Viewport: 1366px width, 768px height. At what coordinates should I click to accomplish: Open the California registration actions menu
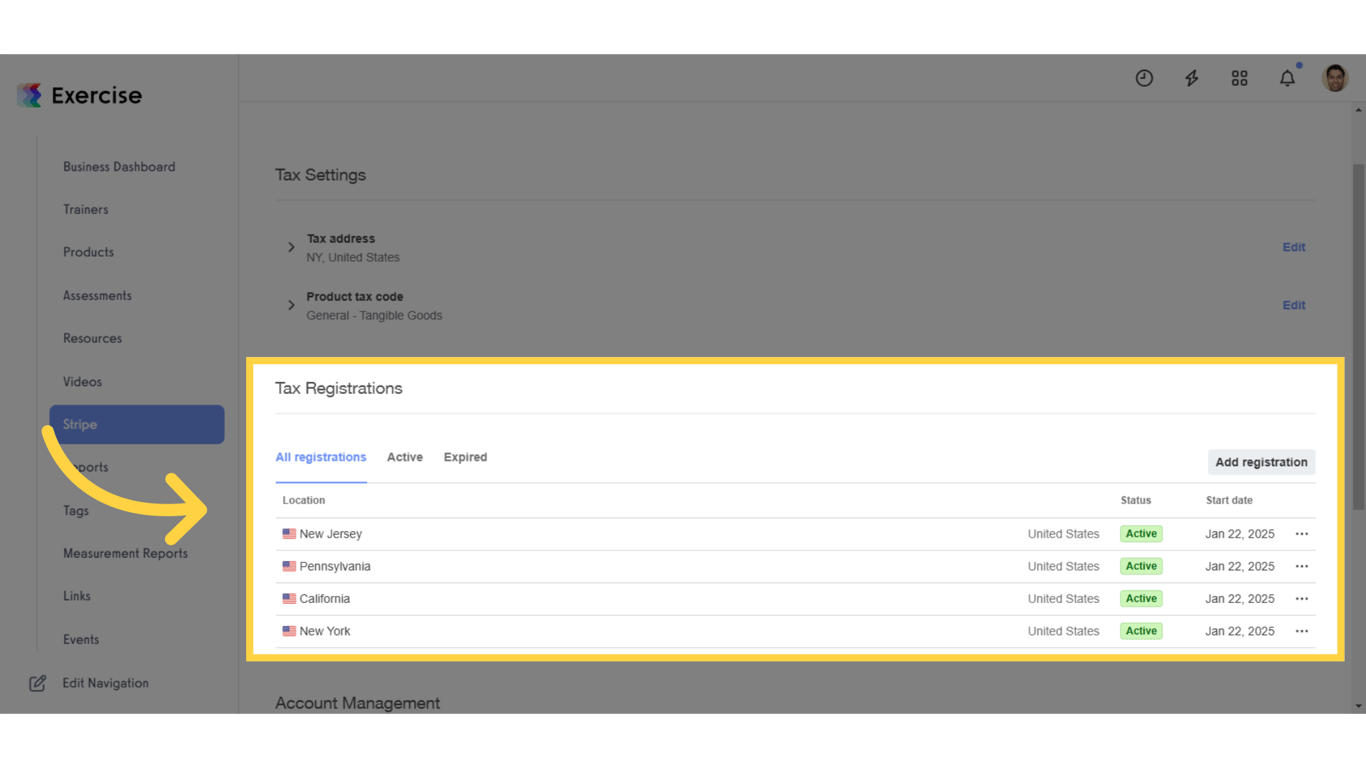(x=1301, y=598)
